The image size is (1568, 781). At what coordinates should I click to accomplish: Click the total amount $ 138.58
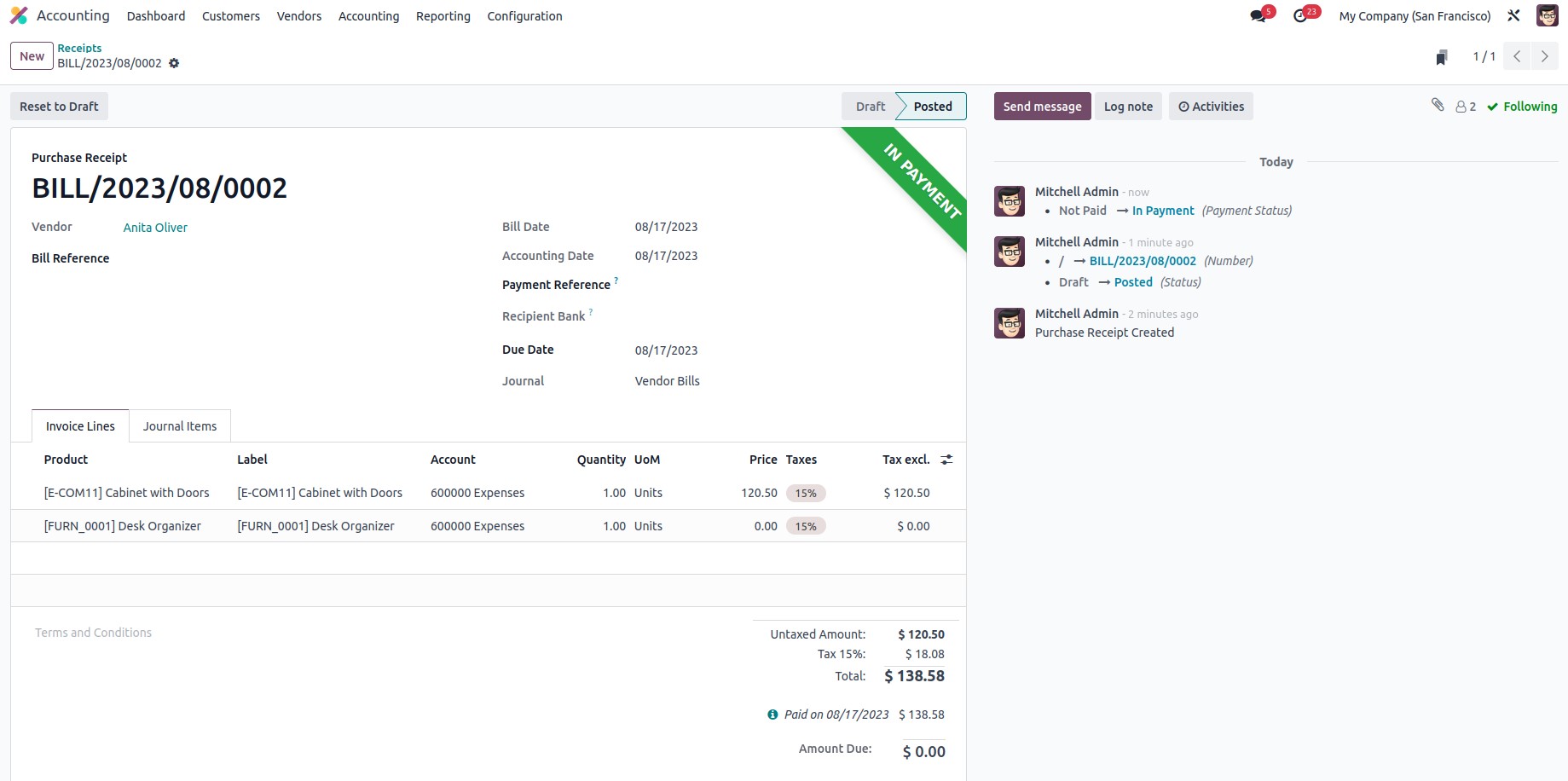pos(914,676)
